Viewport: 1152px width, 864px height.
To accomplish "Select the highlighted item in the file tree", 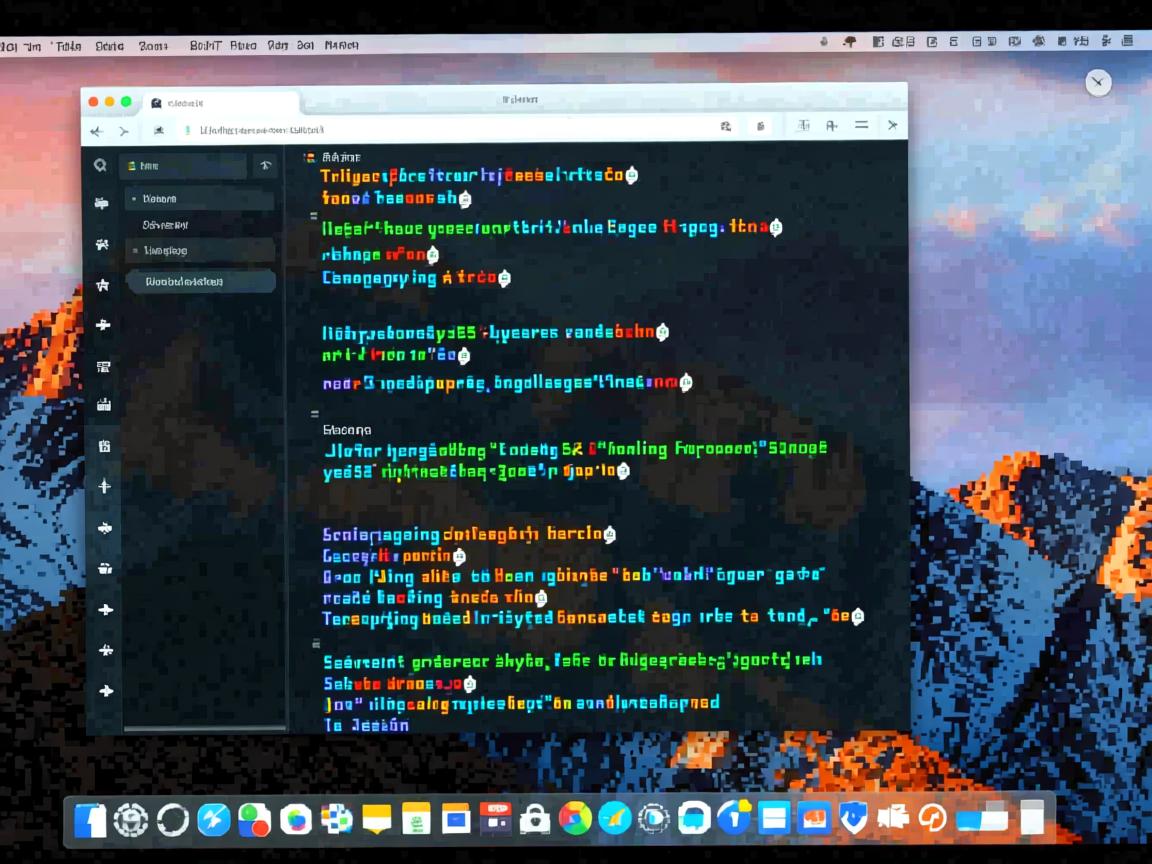I will pyautogui.click(x=200, y=282).
